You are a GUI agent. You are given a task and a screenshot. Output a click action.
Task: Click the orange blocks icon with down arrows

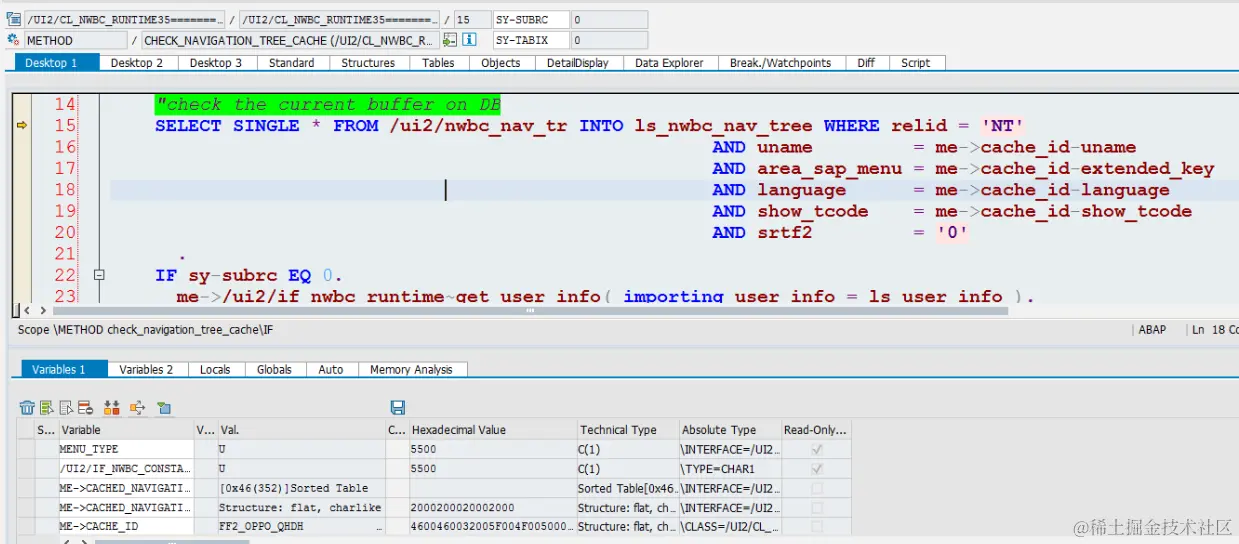pos(112,407)
